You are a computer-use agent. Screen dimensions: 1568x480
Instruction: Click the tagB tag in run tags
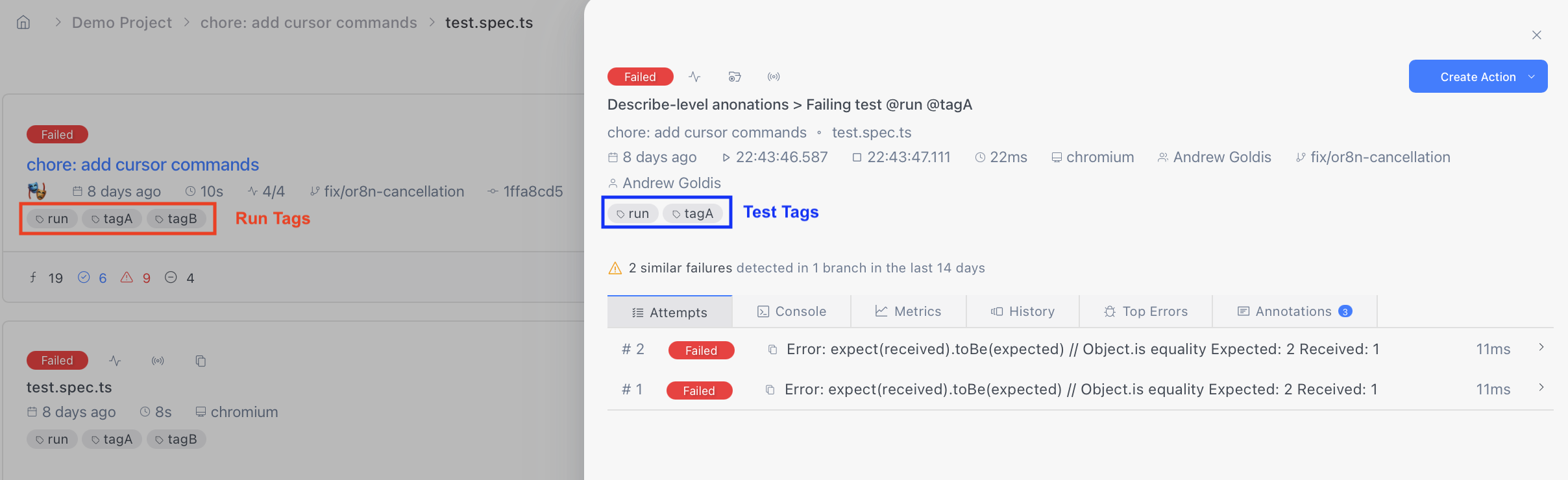coord(177,219)
